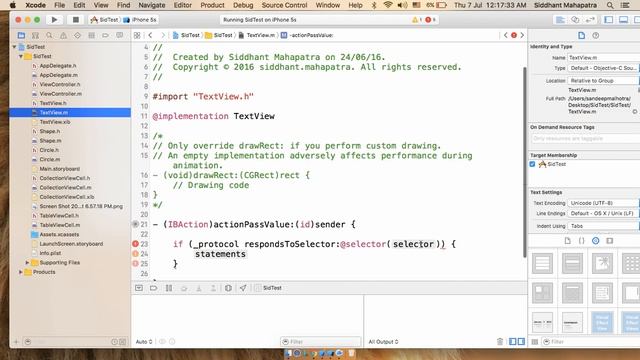The image size is (640, 360).
Task: Open the Test navigator tab
Action: [78, 36]
